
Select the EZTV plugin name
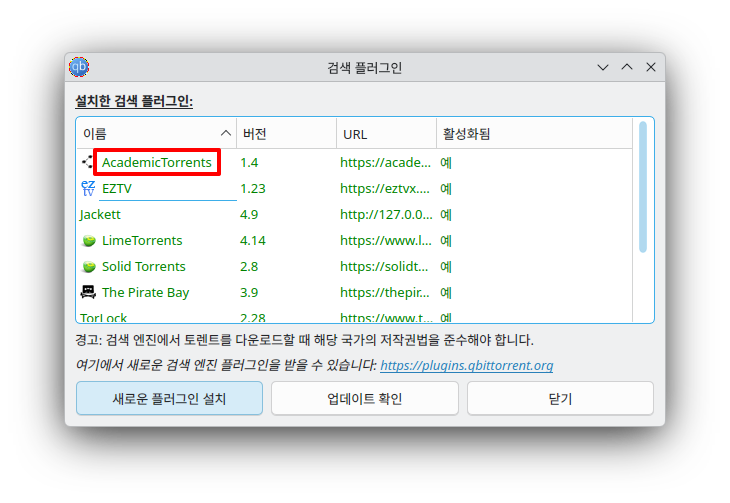[117, 189]
